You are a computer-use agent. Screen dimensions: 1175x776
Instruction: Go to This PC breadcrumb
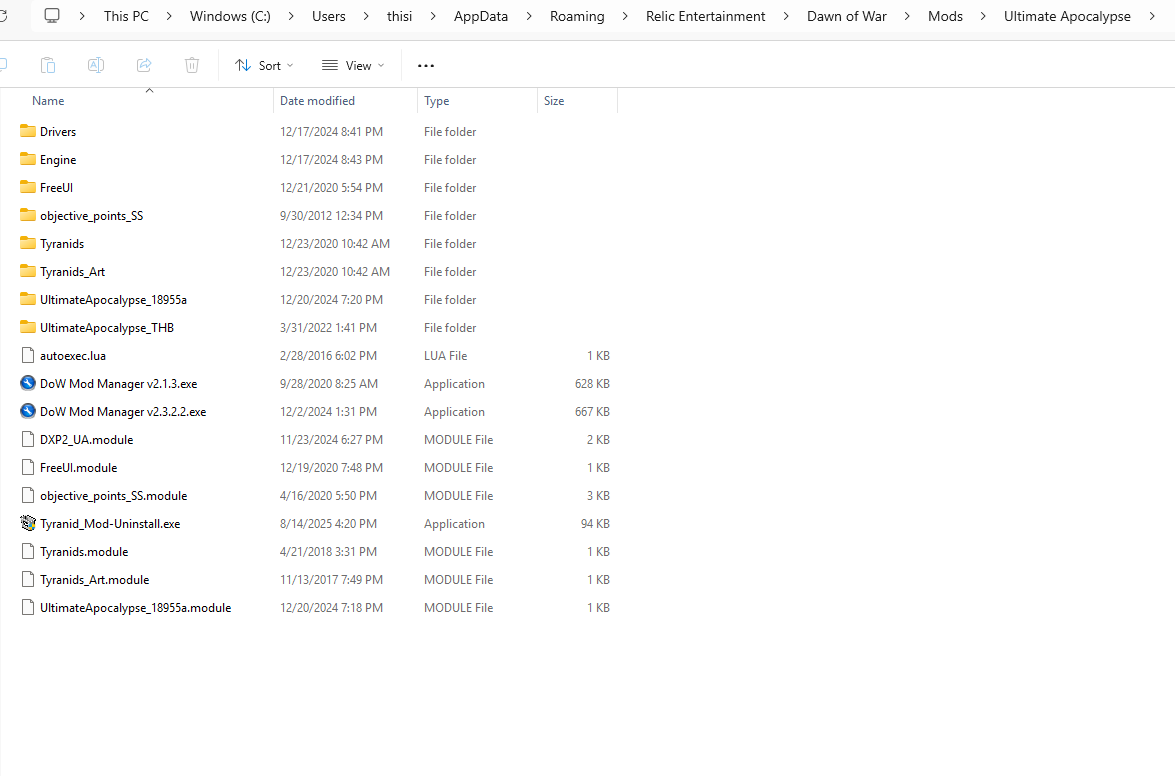pos(126,16)
